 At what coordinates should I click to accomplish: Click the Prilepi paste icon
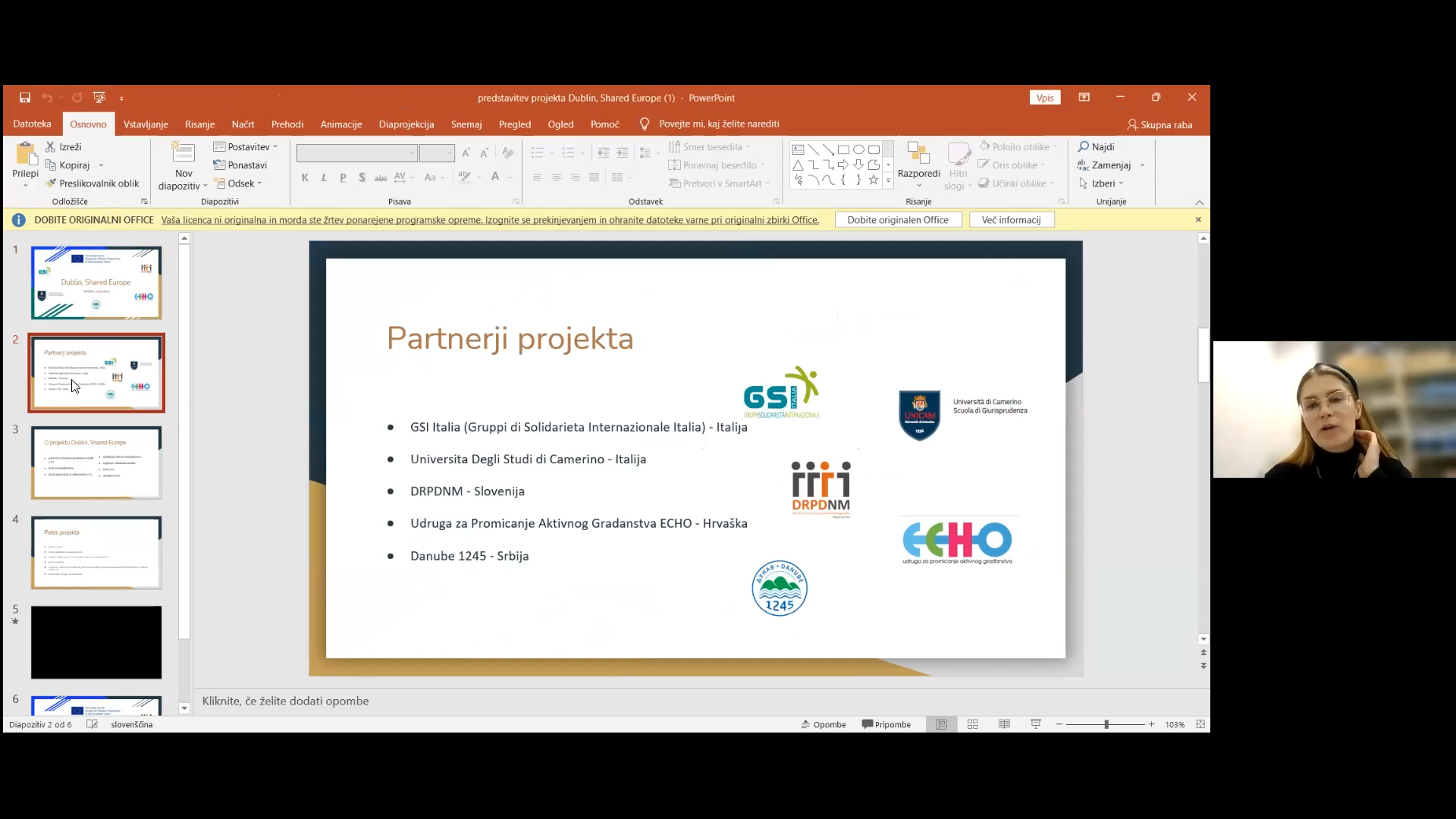pyautogui.click(x=26, y=155)
